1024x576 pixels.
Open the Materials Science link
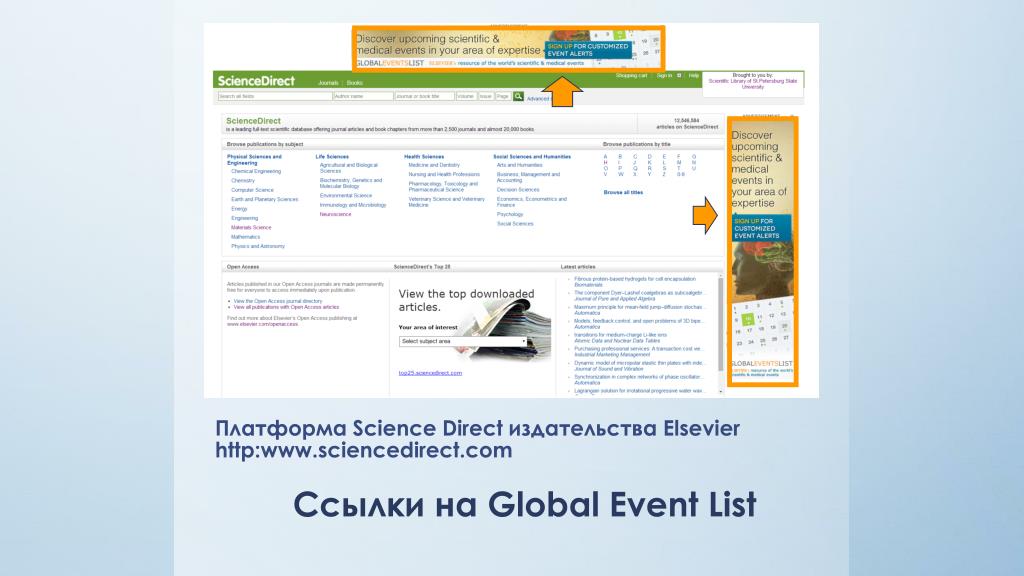pos(251,227)
